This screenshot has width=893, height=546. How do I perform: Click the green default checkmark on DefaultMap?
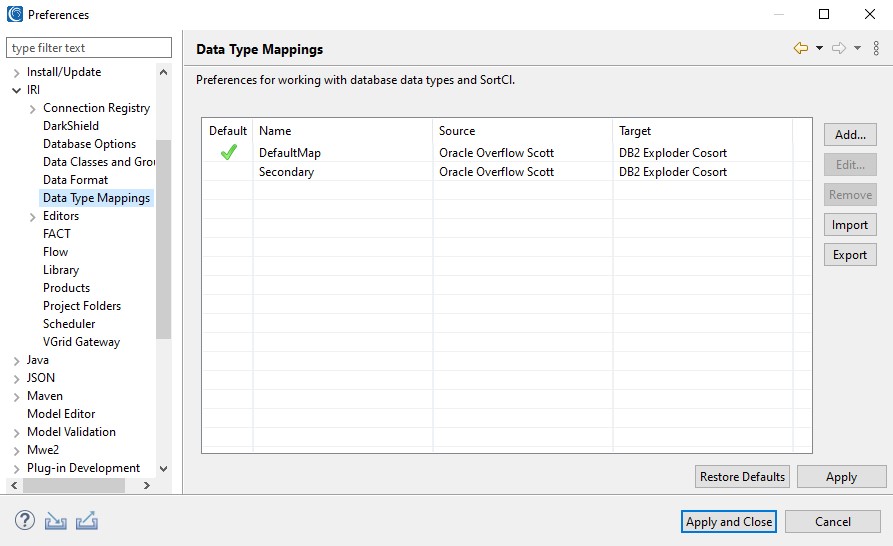coord(228,153)
